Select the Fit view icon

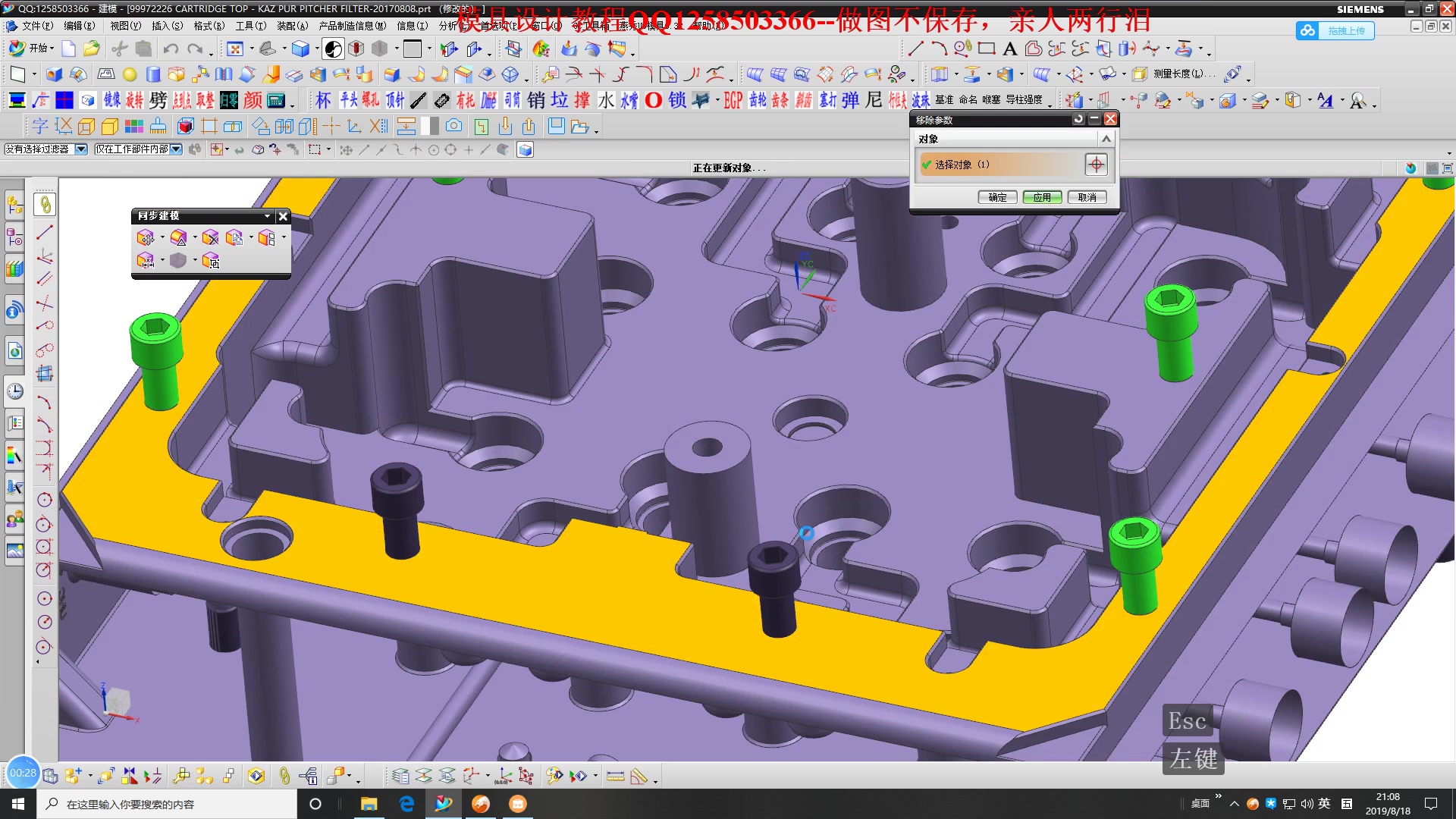click(235, 49)
